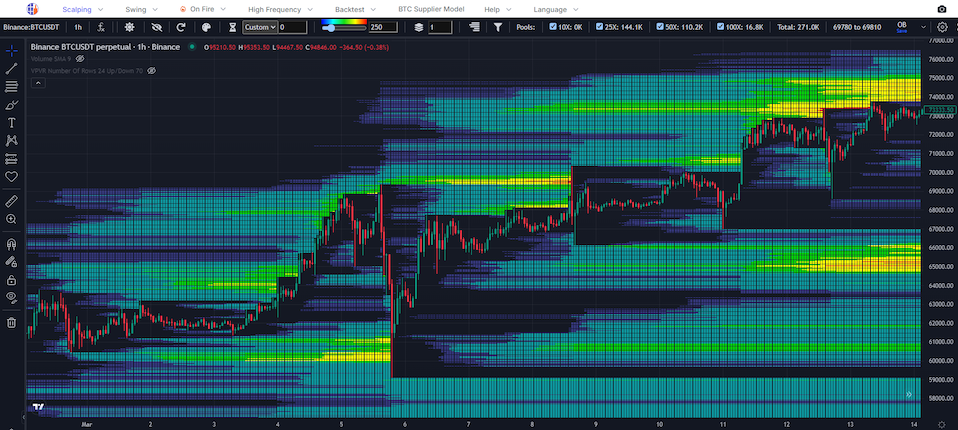Open the Custom time range dropdown
The height and width of the screenshot is (430, 958).
point(258,27)
